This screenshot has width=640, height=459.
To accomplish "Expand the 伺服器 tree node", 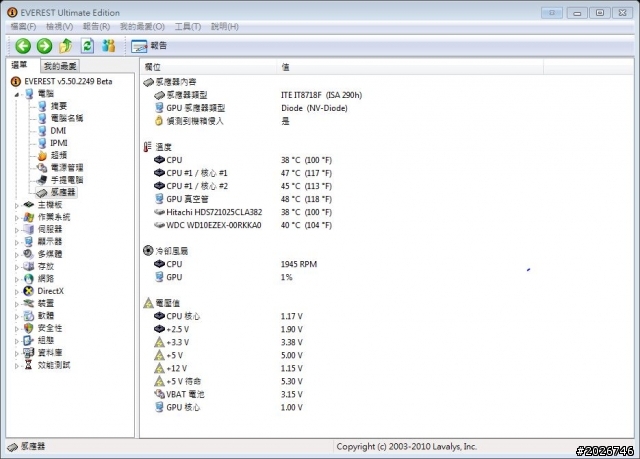I will [17, 230].
